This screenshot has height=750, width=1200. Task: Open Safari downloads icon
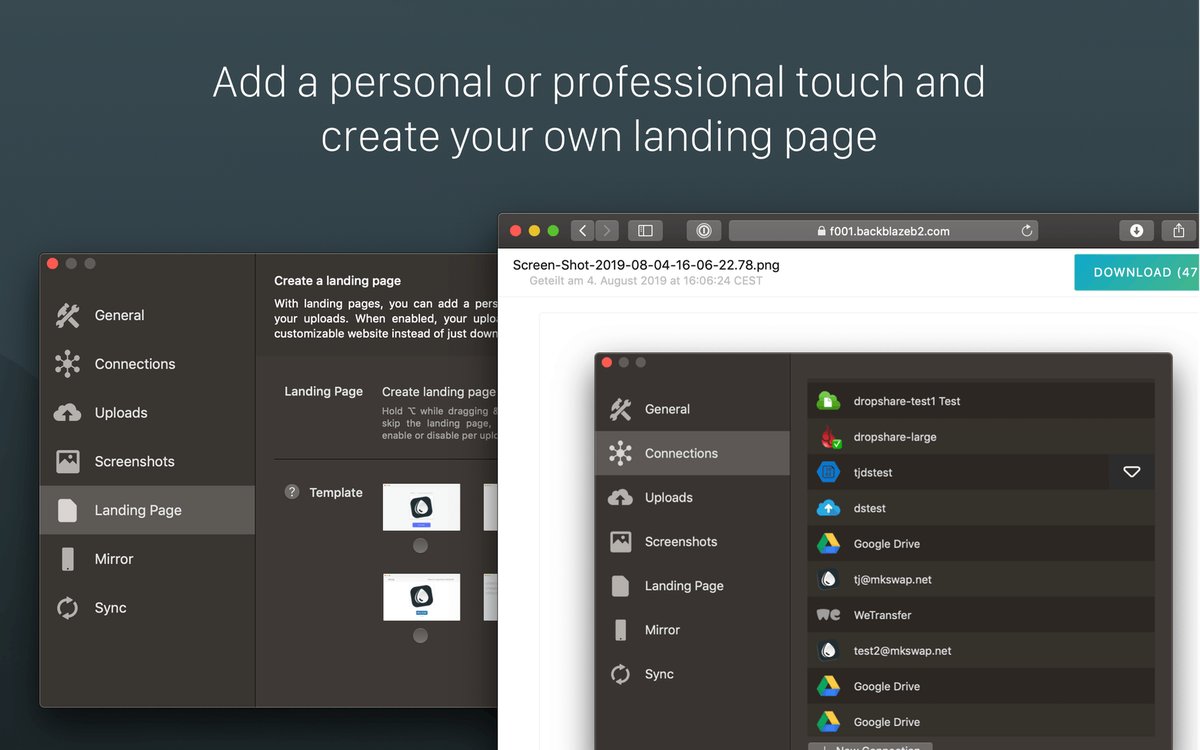pos(1136,231)
